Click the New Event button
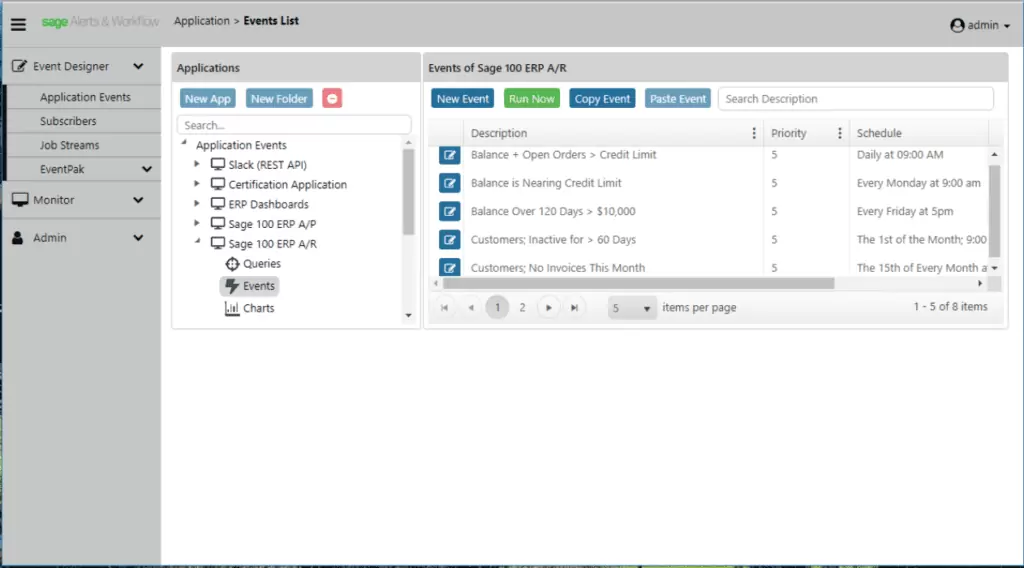This screenshot has height=568, width=1024. (462, 99)
